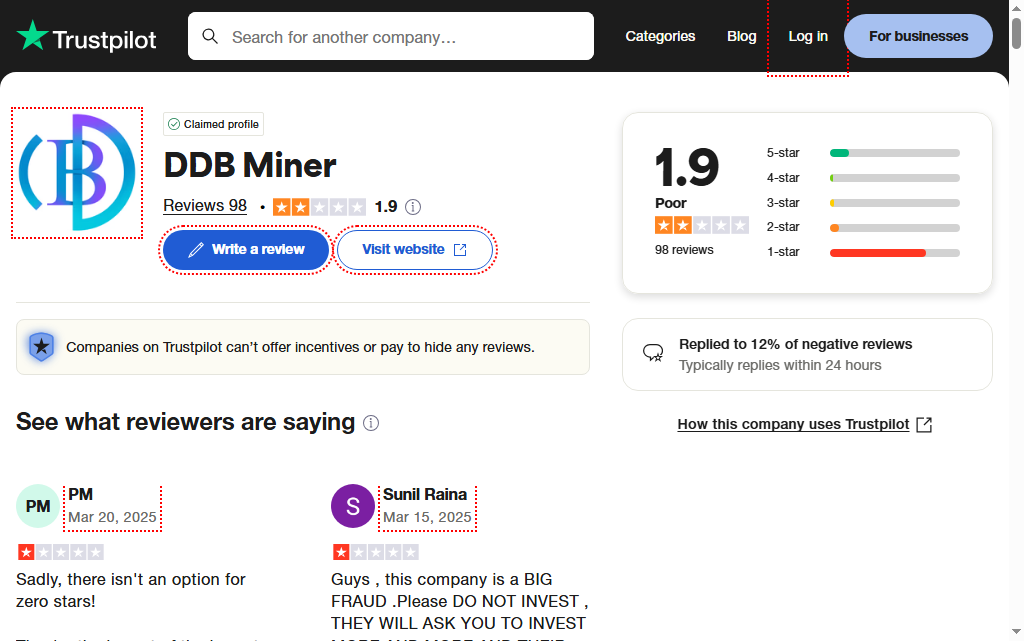The height and width of the screenshot is (641, 1024).
Task: Click the shield star icon in notice
Action: click(41, 347)
